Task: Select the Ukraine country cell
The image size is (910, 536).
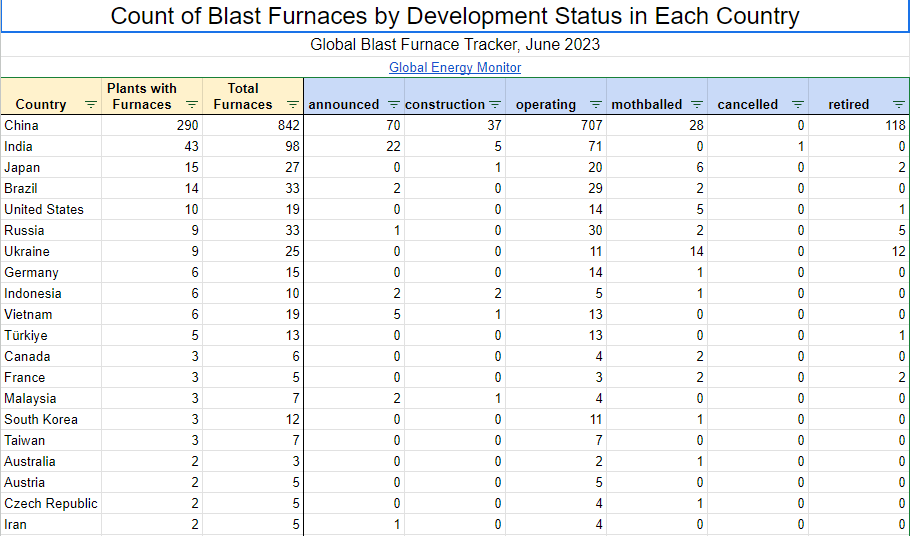Action: click(51, 251)
